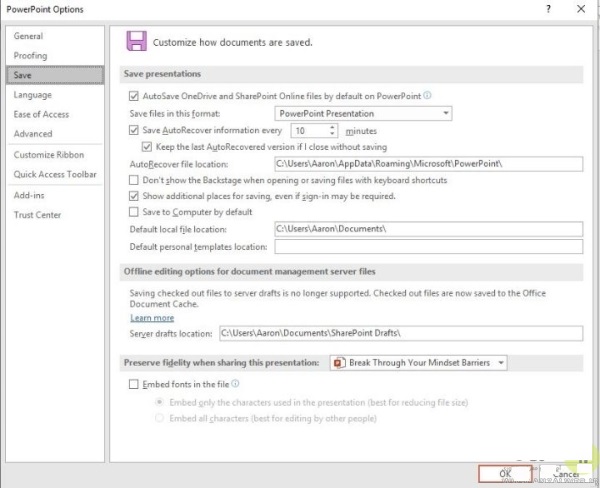Click the Default local file location field
Screen dimensions: 600x488
pos(427,229)
